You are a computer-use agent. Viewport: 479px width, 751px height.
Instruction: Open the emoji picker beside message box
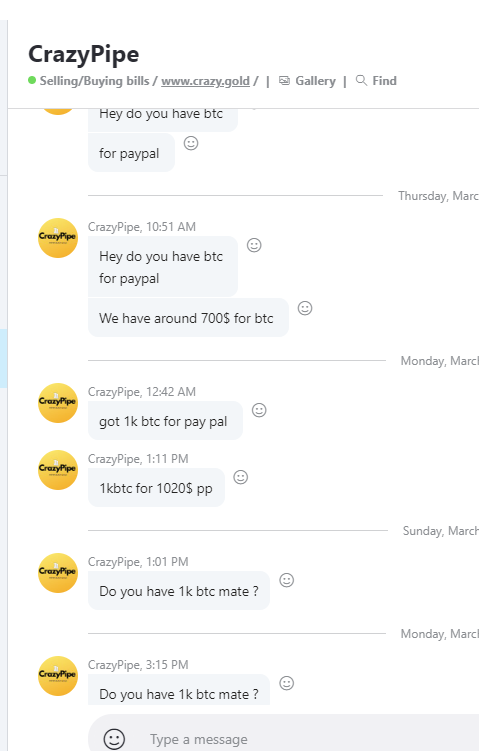point(114,739)
